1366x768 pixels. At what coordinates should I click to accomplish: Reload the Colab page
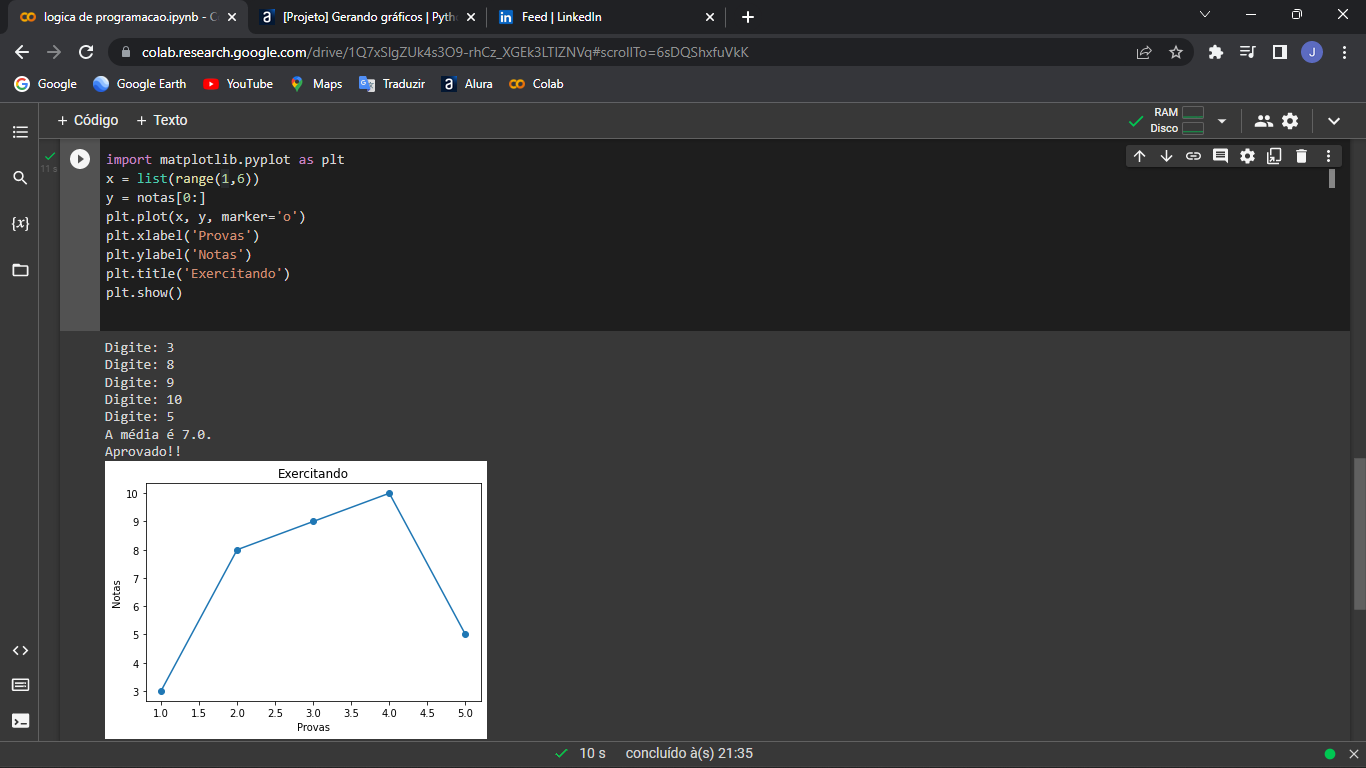(86, 52)
